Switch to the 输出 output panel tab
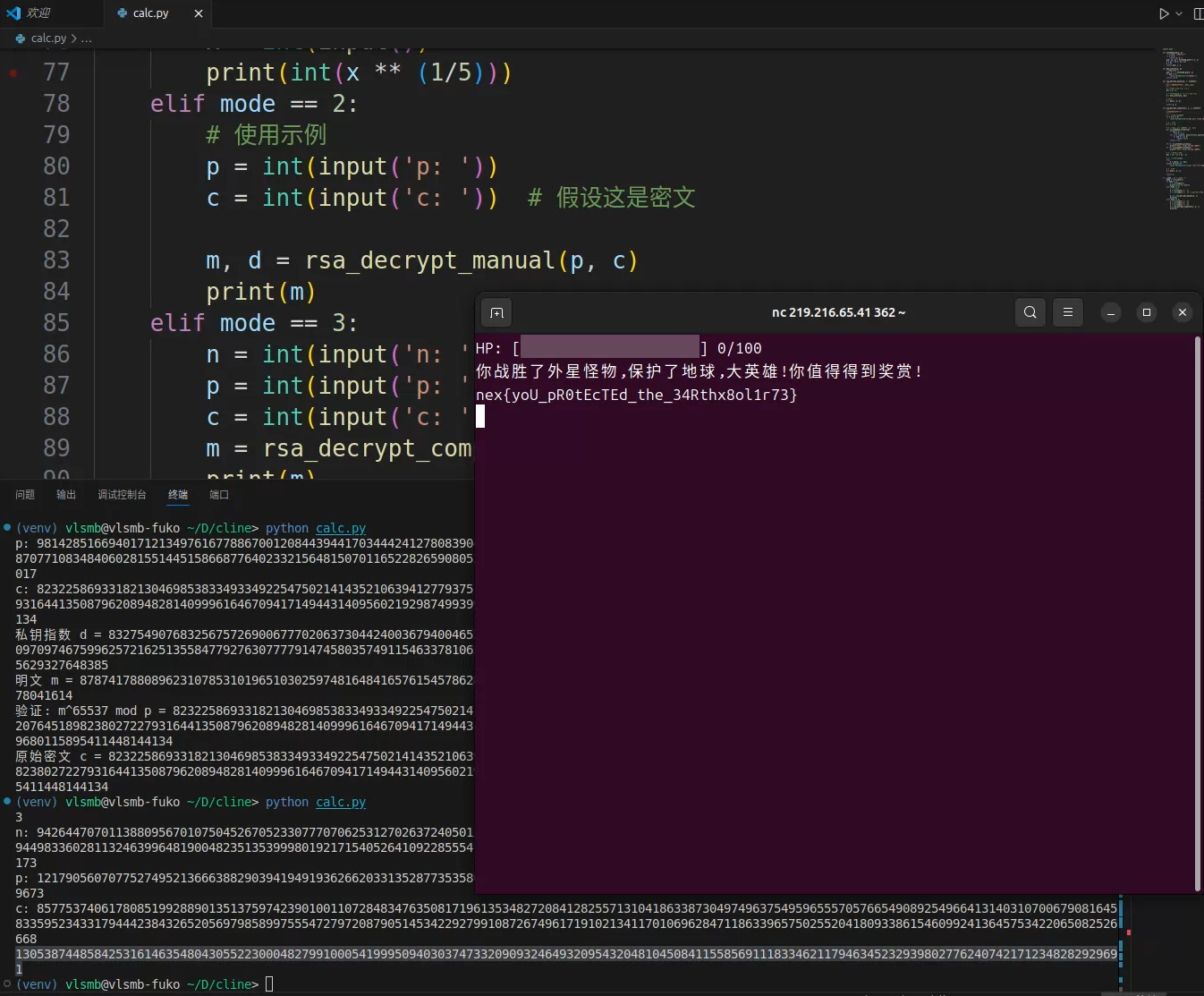 pos(66,495)
